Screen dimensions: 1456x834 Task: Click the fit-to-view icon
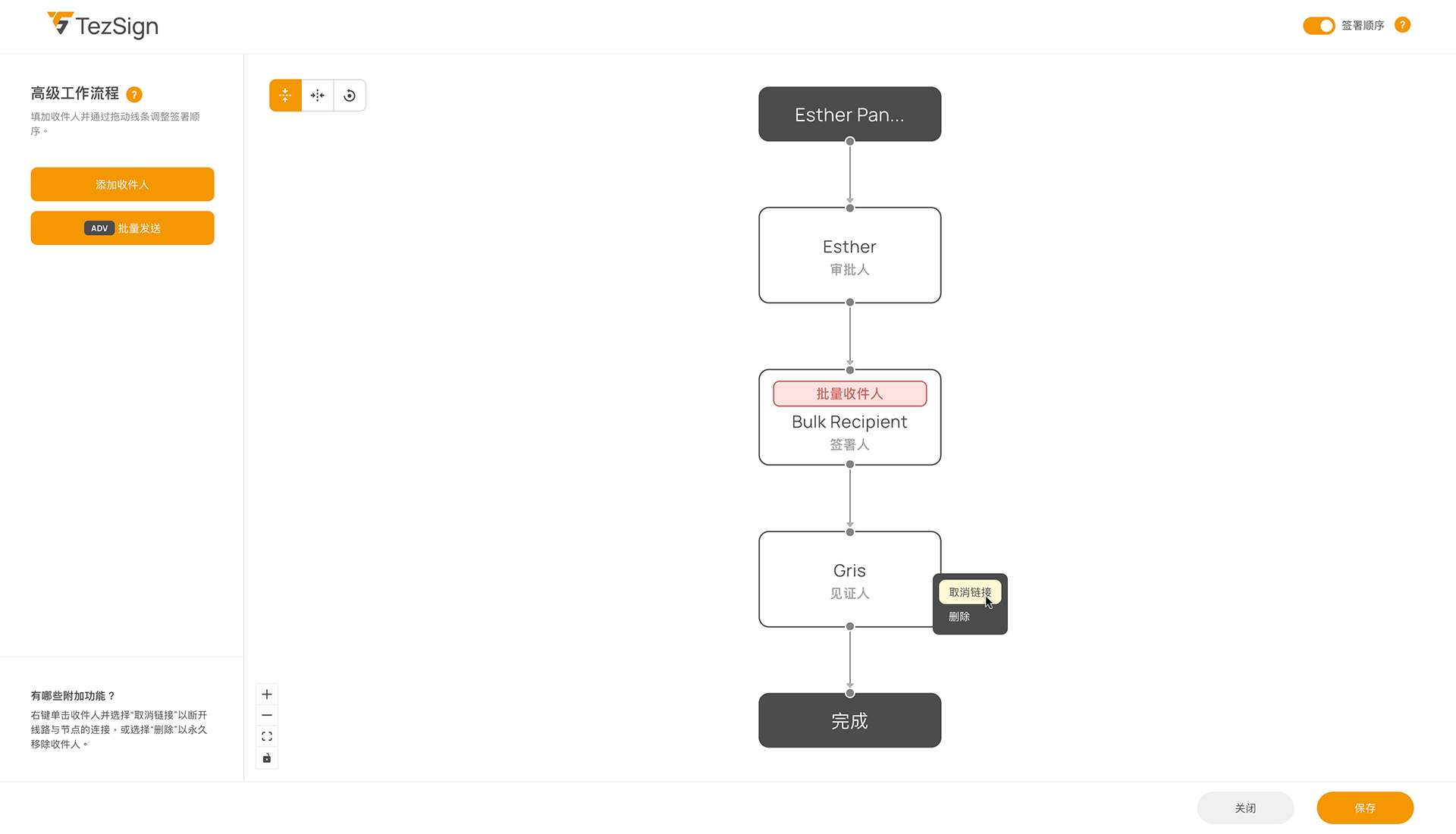point(267,737)
